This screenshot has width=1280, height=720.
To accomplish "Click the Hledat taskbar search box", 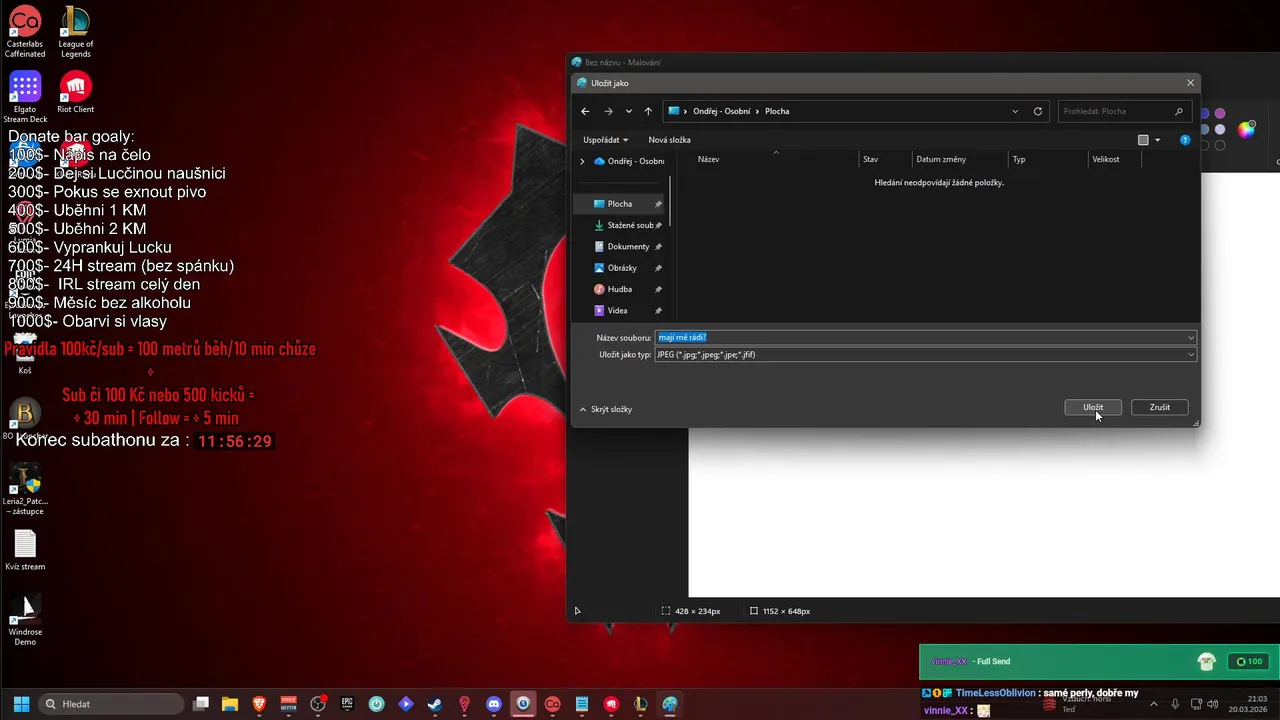I will [x=111, y=704].
